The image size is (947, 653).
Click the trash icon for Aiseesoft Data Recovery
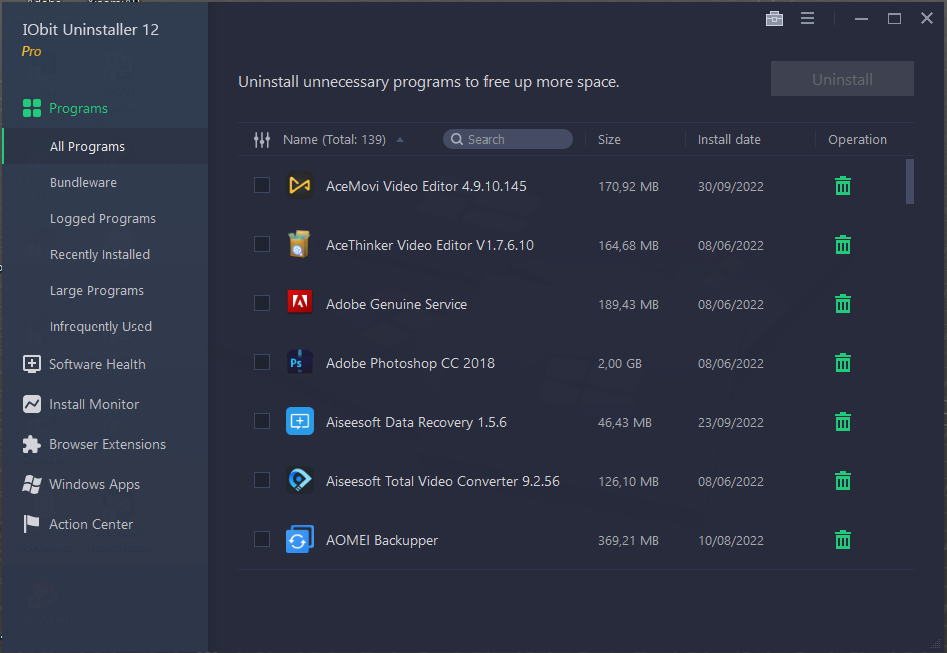pyautogui.click(x=843, y=422)
